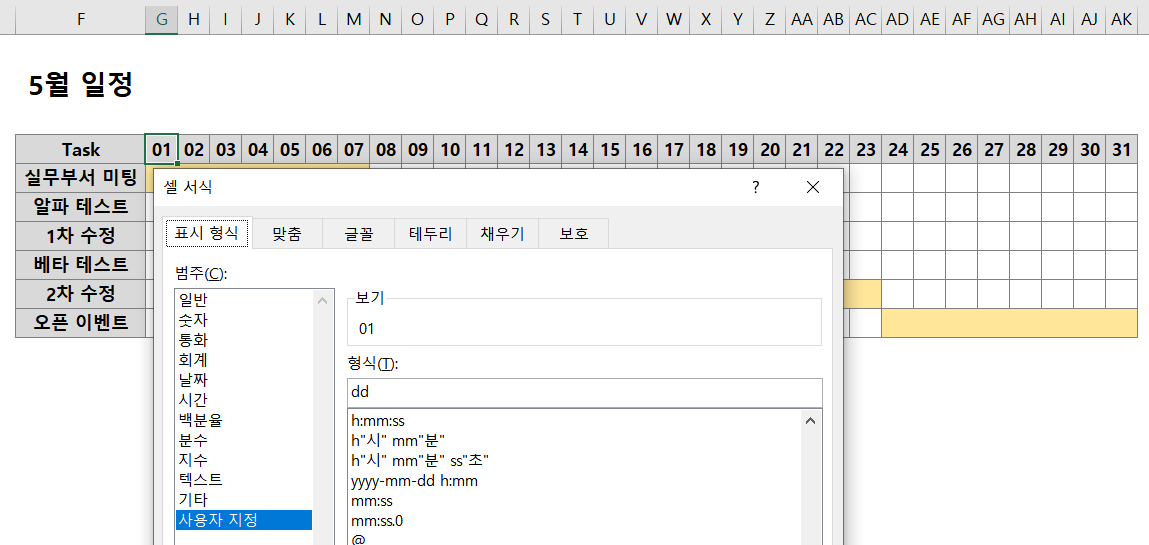Choose yyyy-mm-dd h:mm format

[575, 481]
